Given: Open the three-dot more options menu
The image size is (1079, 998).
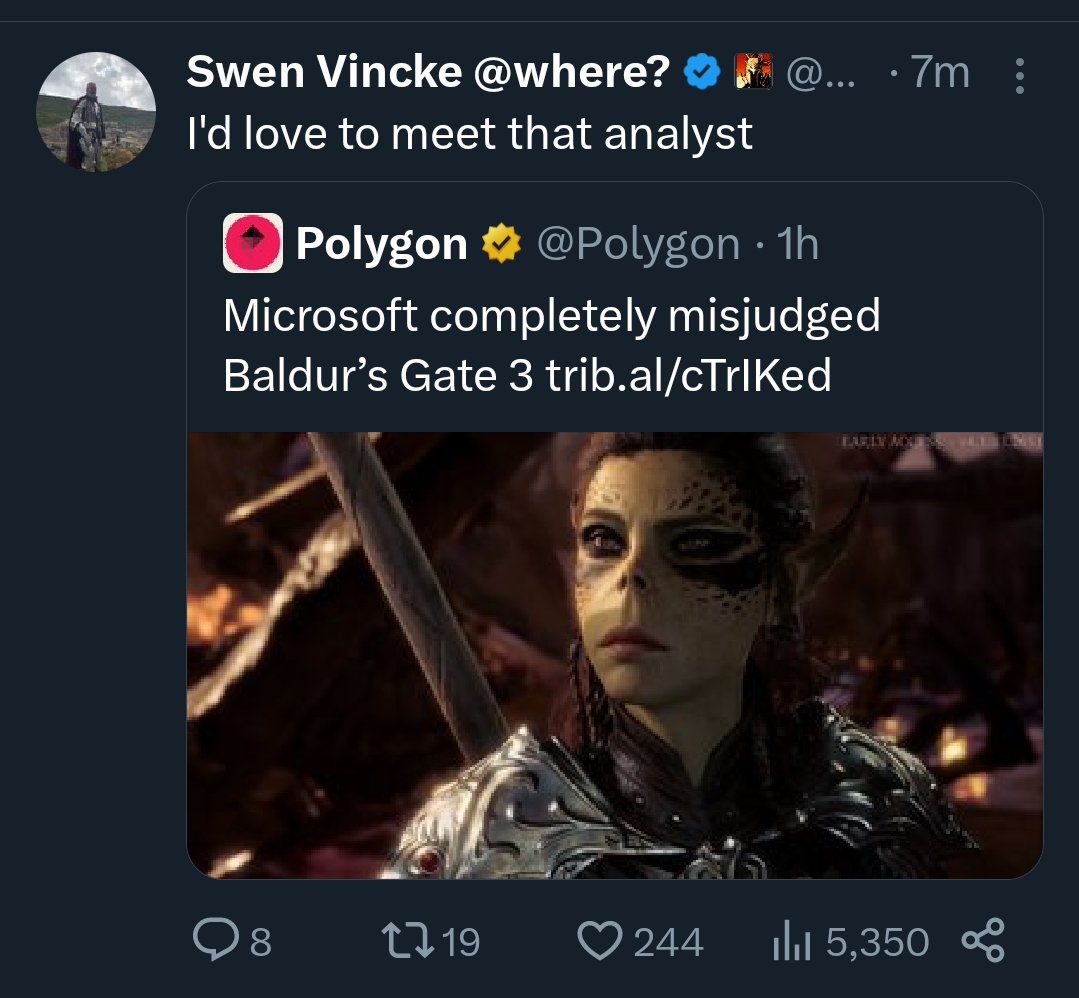Looking at the screenshot, I should coord(1019,75).
